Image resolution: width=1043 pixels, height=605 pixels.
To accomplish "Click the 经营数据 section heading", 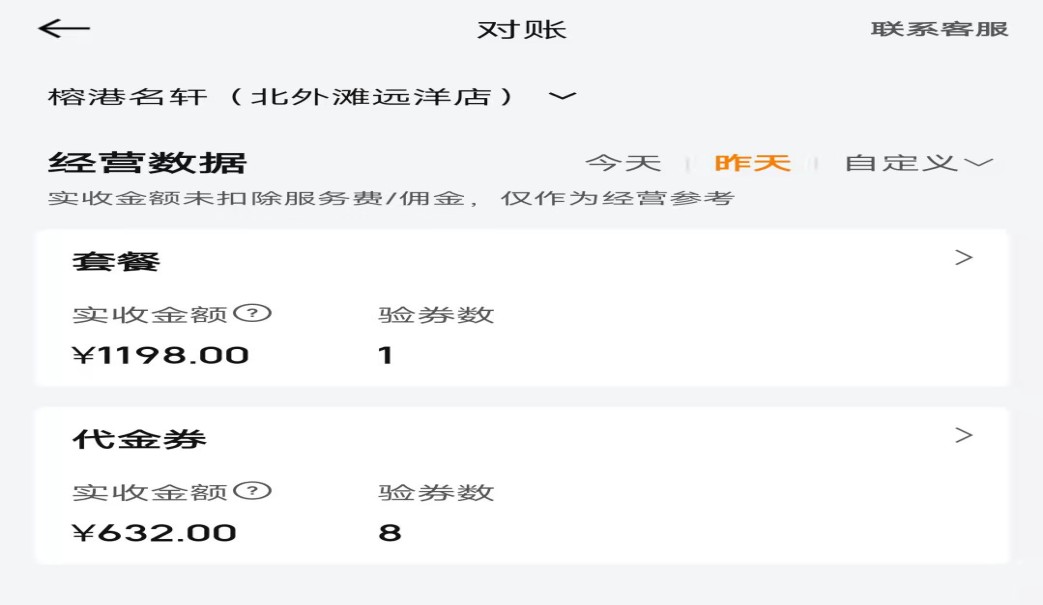I will pos(147,163).
